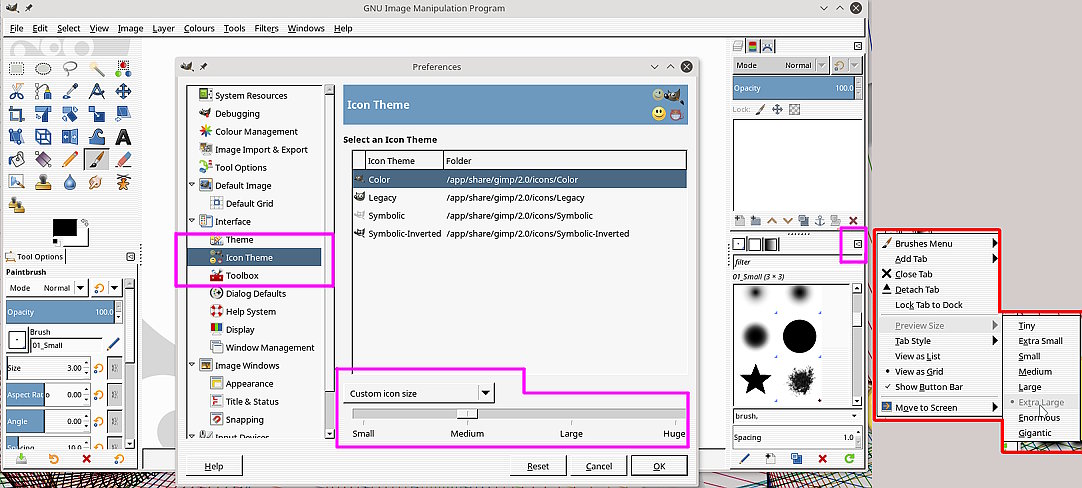Image resolution: width=1082 pixels, height=488 pixels.
Task: Click the refresh brushes green arrow icon
Action: click(x=849, y=458)
